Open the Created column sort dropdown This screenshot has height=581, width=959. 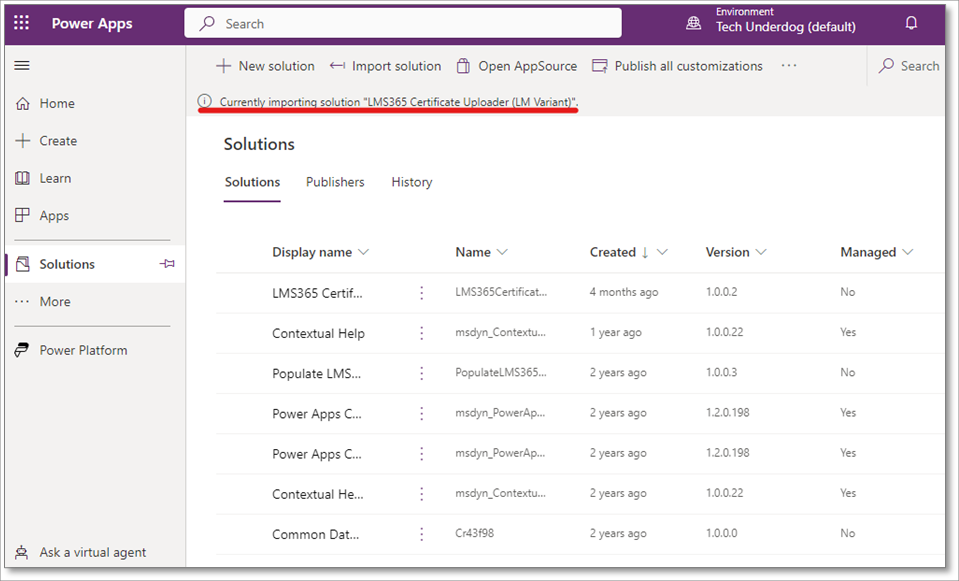coord(662,252)
